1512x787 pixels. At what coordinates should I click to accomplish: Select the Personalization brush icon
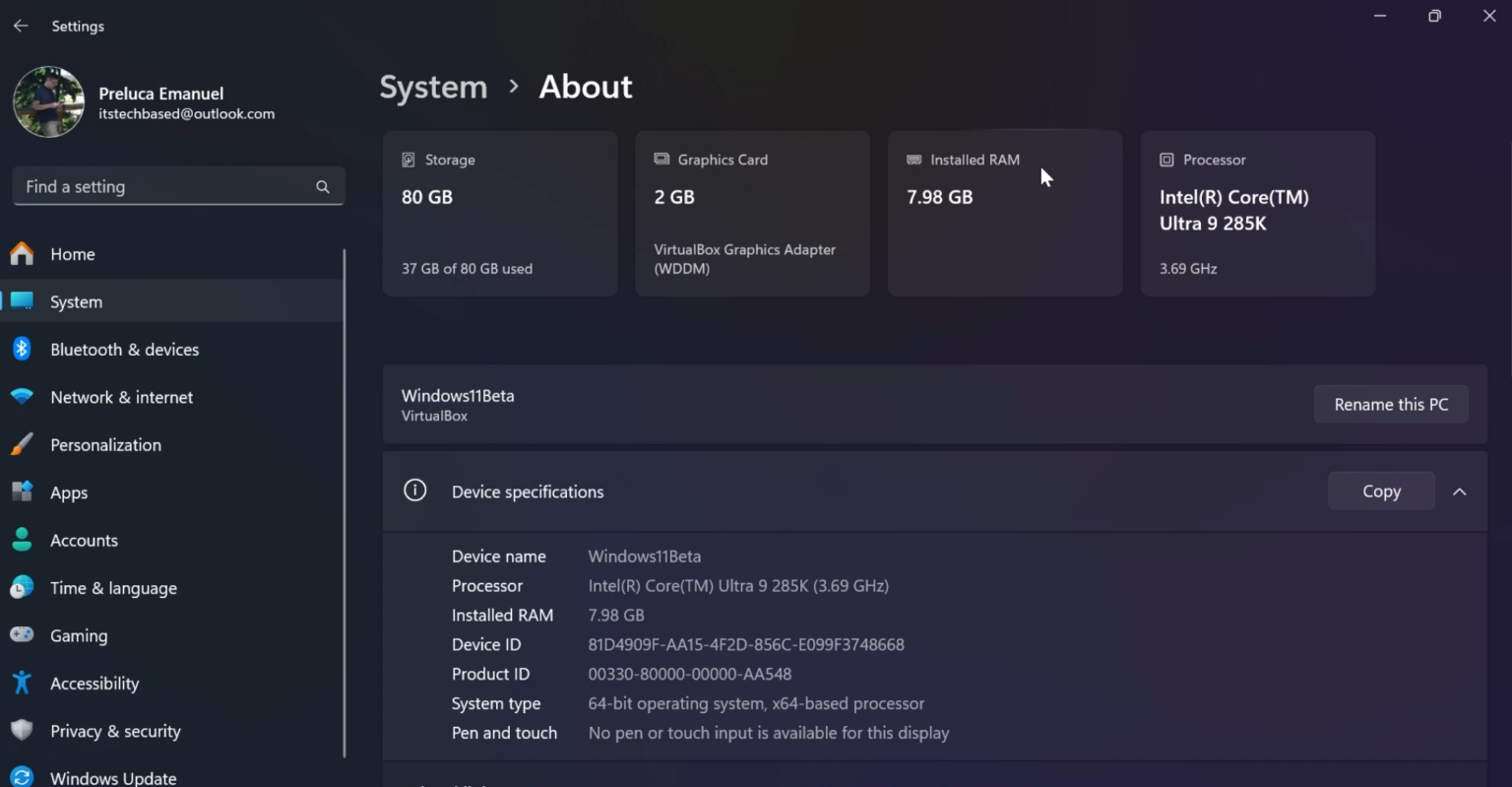tap(22, 444)
